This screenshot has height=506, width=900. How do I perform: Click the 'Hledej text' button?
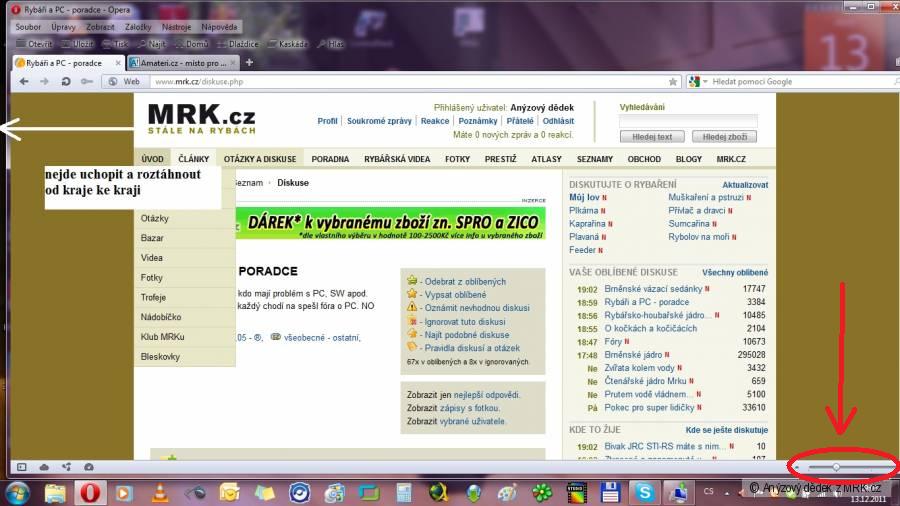(x=652, y=137)
